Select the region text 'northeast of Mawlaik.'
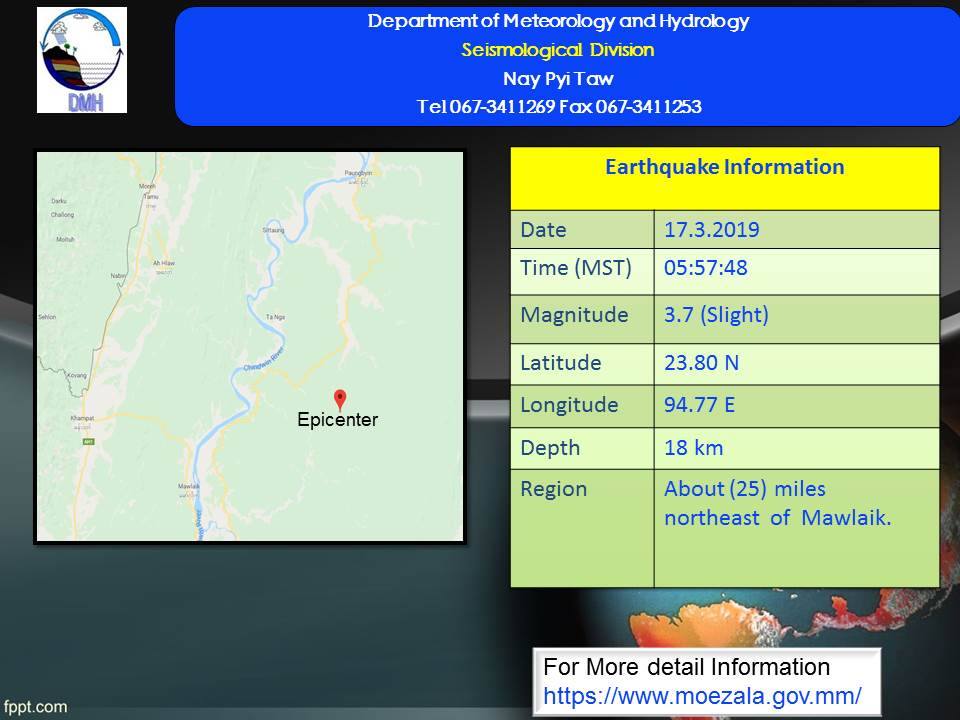Screen dimensions: 960x720 (x=778, y=518)
